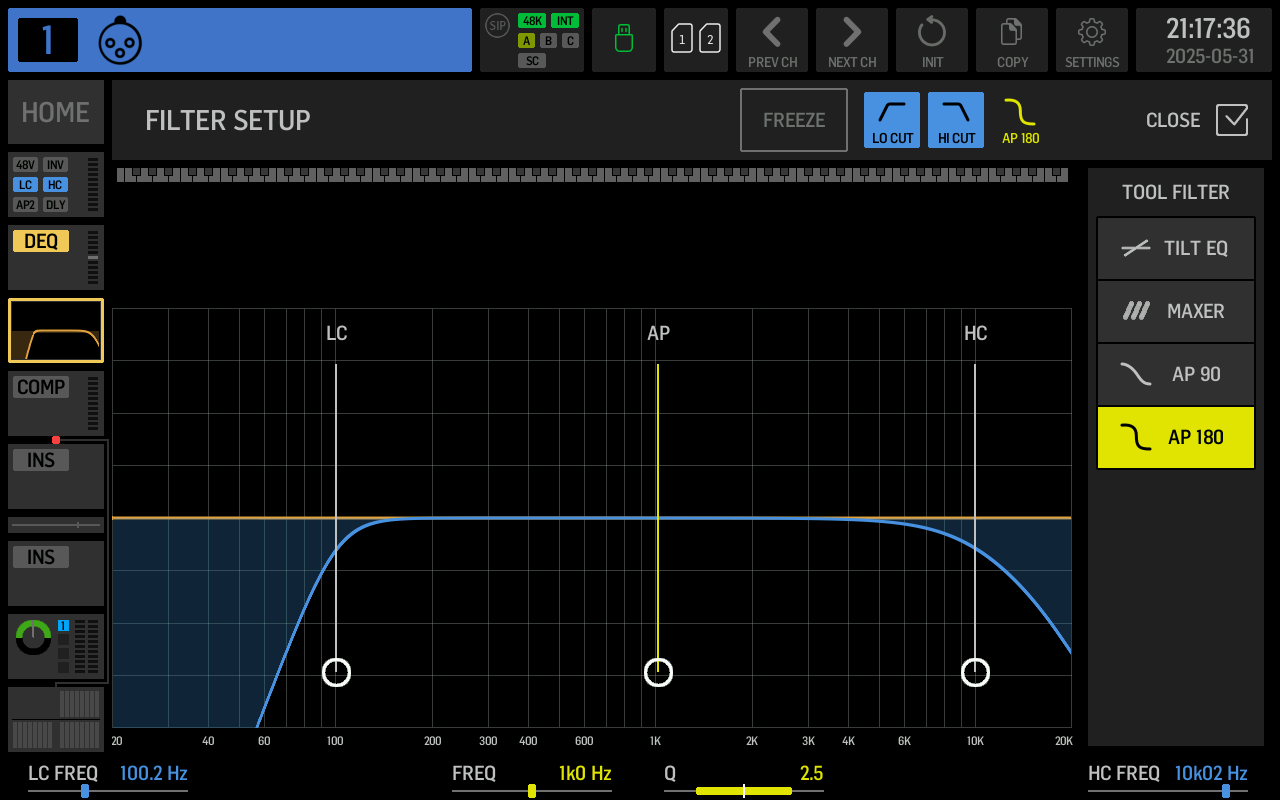Toggle the LO CUT filter
Viewport: 1280px width, 800px height.
pyautogui.click(x=892, y=120)
